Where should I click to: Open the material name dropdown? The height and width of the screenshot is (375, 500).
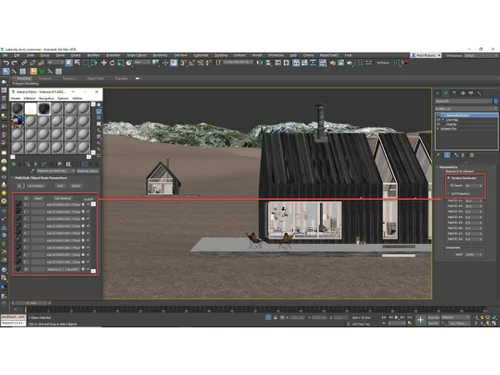point(56,171)
